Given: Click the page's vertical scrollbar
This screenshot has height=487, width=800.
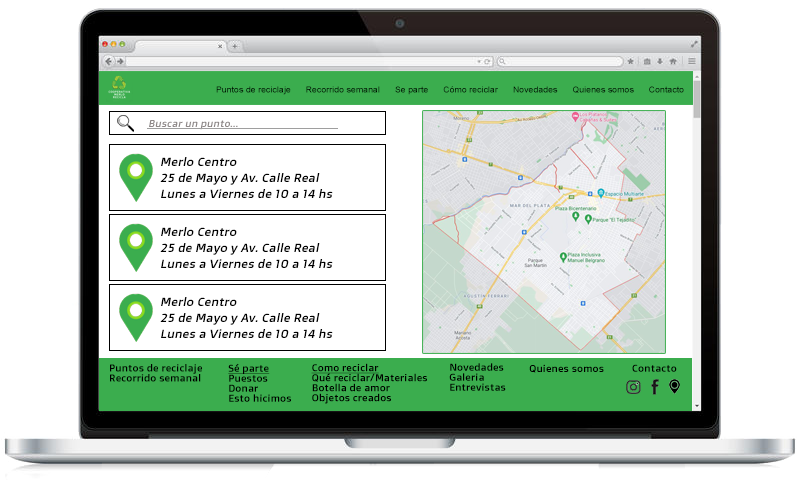Looking at the screenshot, I should (697, 100).
